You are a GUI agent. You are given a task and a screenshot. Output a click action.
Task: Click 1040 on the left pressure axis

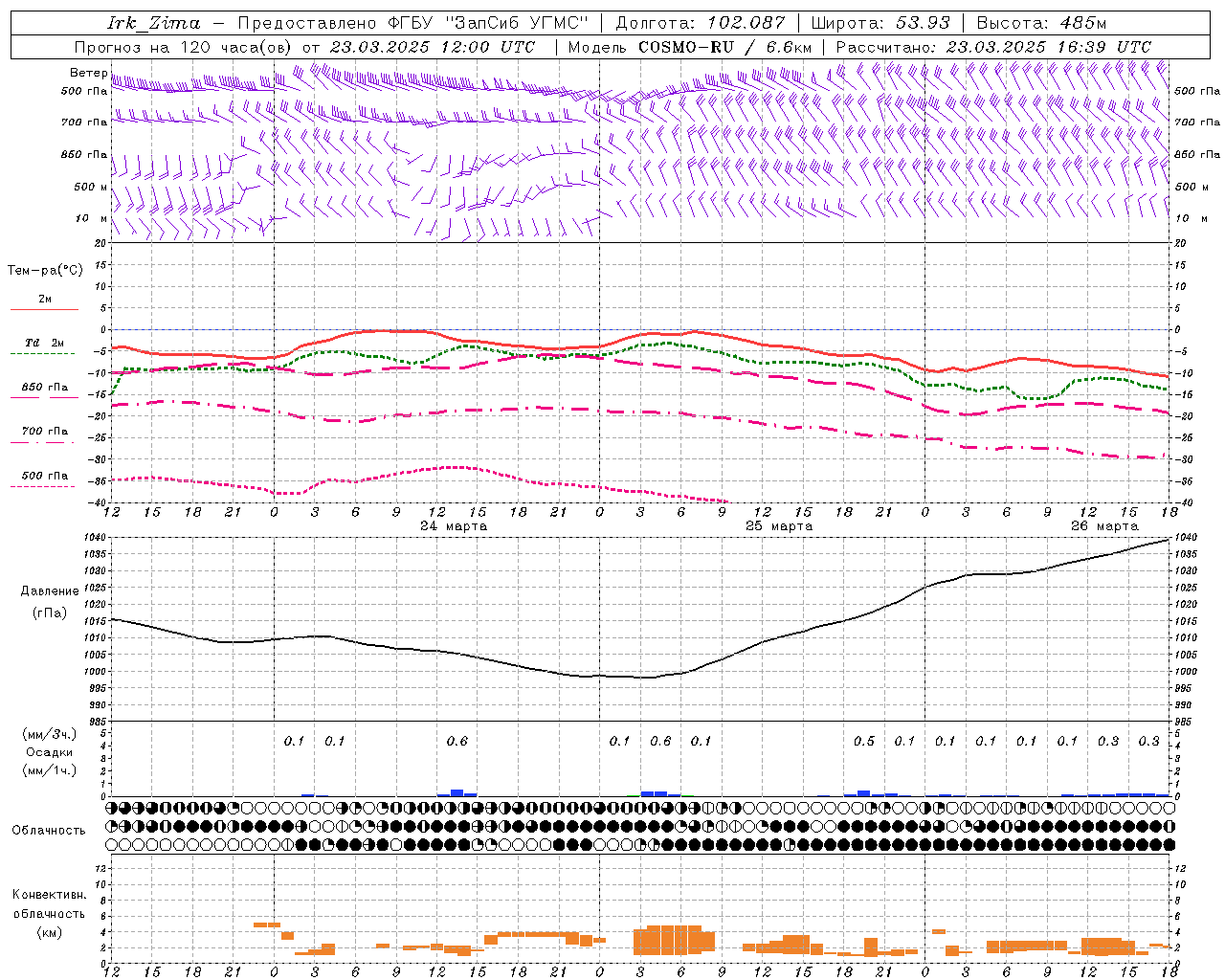(97, 538)
